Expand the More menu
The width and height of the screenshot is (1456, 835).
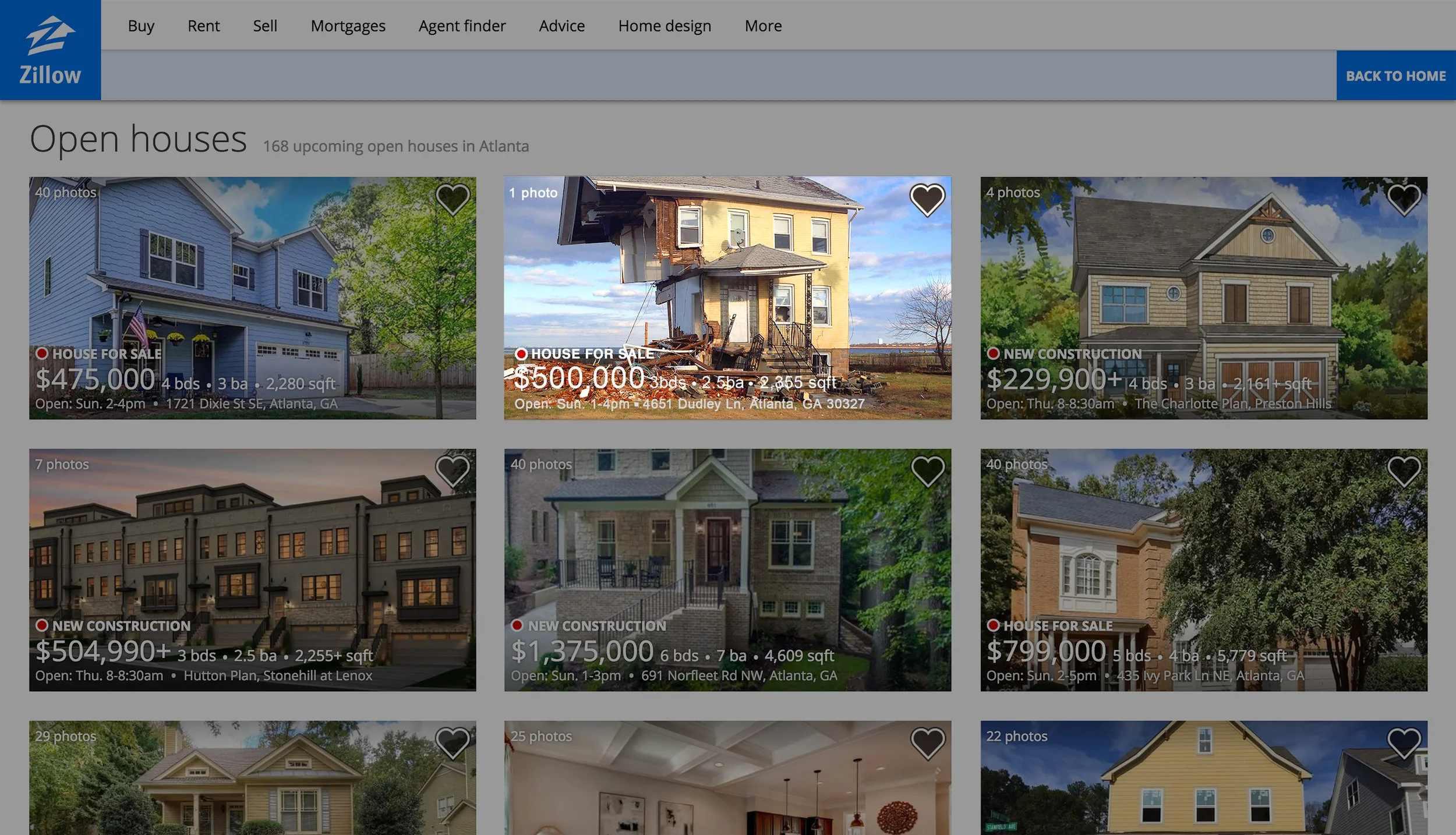pos(763,26)
